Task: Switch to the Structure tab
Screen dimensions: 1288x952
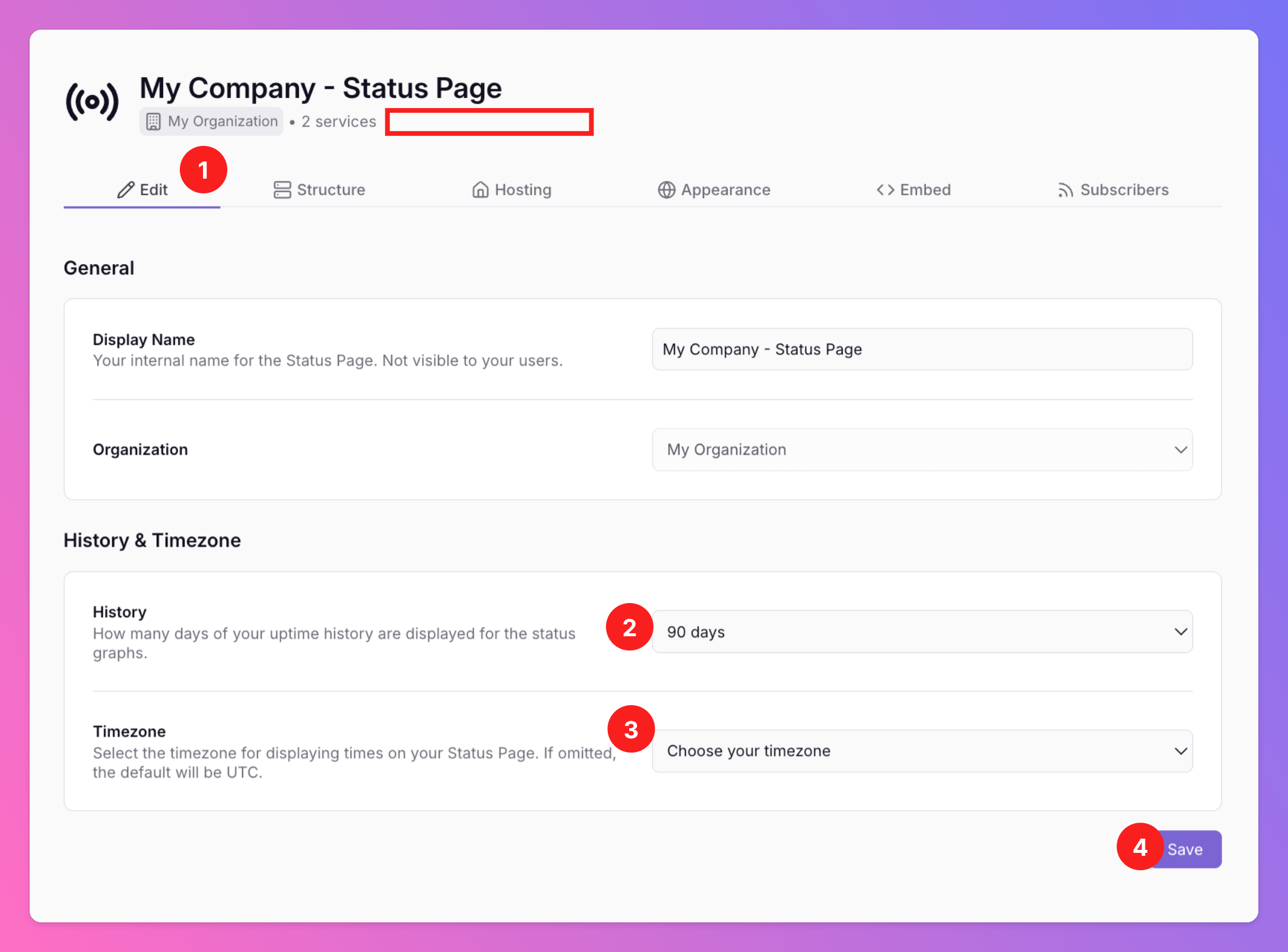Action: tap(331, 190)
